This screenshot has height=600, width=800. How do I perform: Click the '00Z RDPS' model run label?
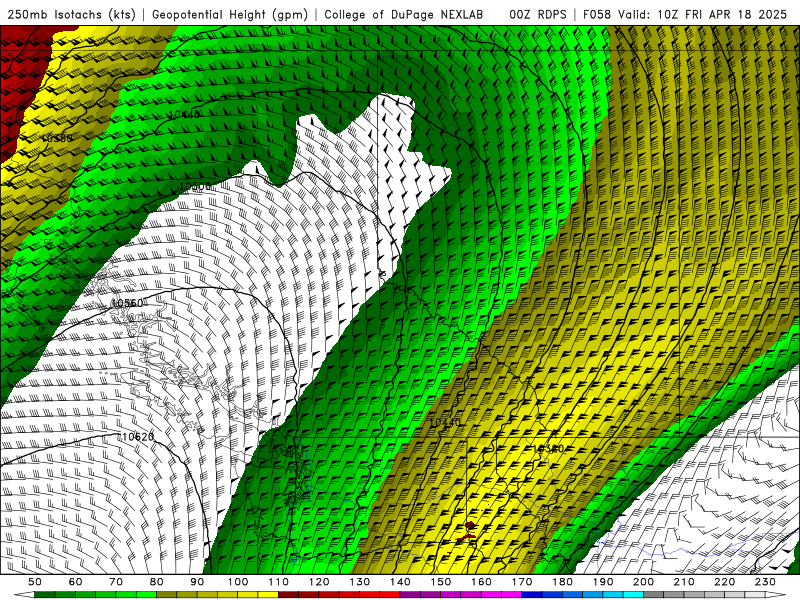[x=538, y=14]
